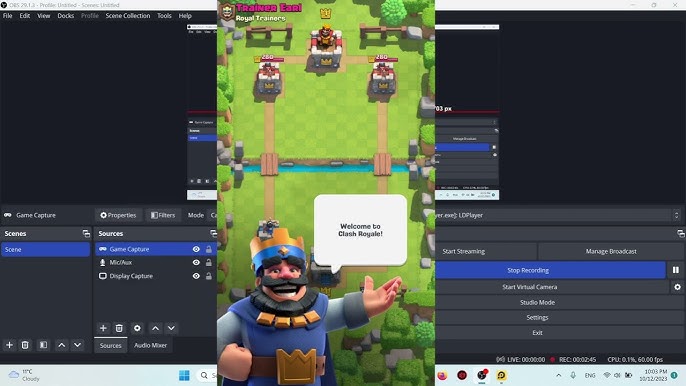Image resolution: width=686 pixels, height=386 pixels.
Task: Switch to the Sources tab
Action: pos(110,345)
